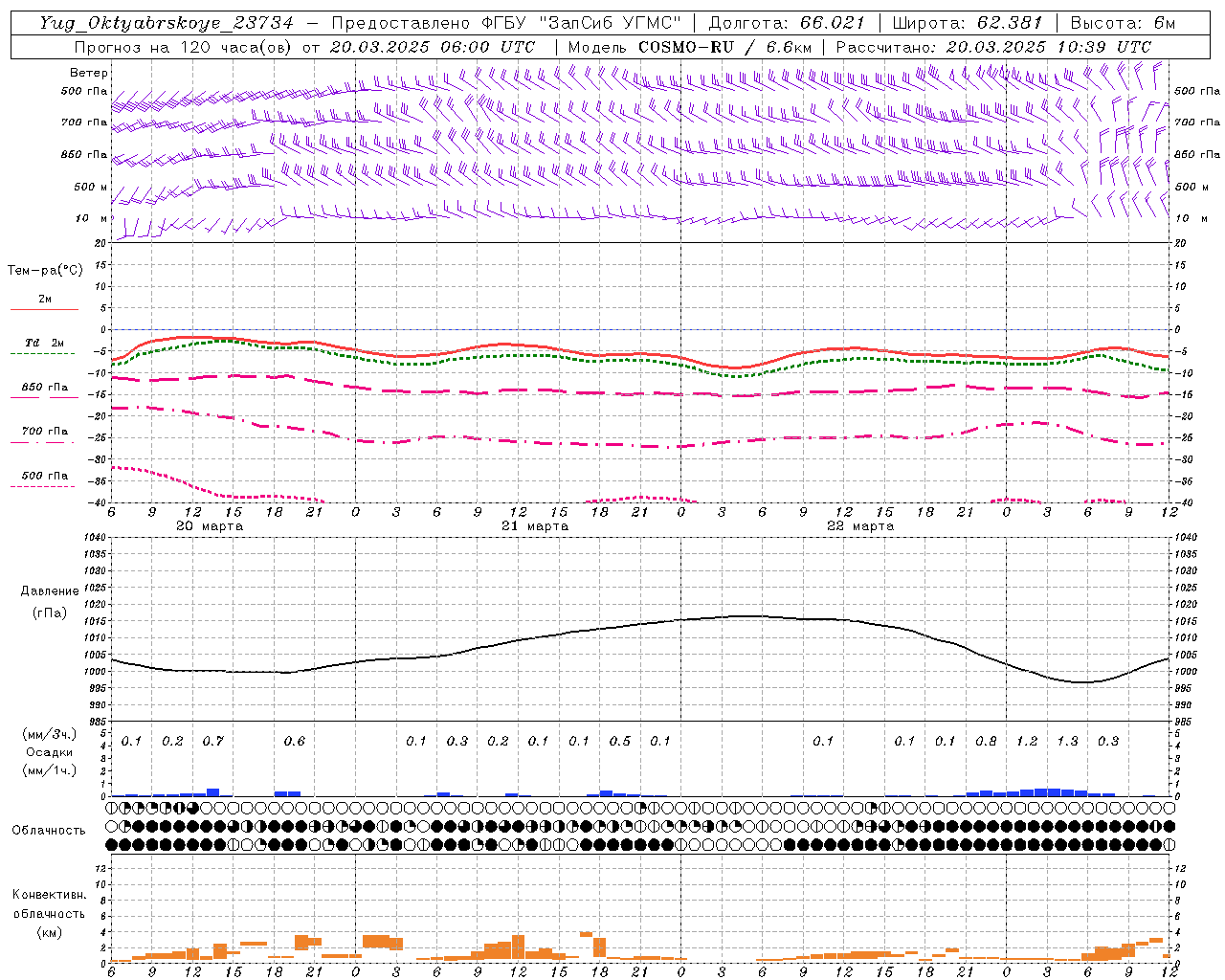
Task: Click the forecast start 20.03.2025 06:00 UTC
Action: point(433,47)
